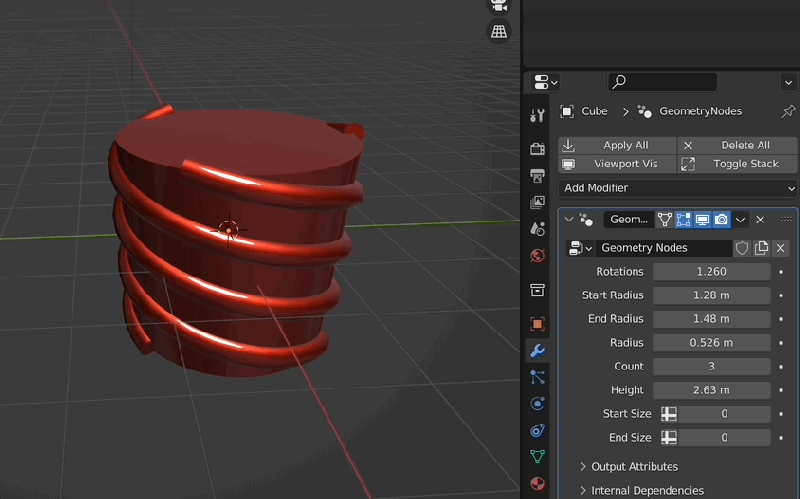Grab the modifier panel drag handle
The width and height of the screenshot is (800, 499).
786,219
